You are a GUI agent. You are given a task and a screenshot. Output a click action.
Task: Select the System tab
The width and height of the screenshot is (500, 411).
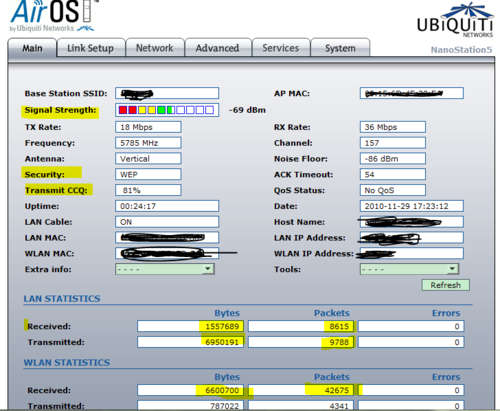pos(340,48)
